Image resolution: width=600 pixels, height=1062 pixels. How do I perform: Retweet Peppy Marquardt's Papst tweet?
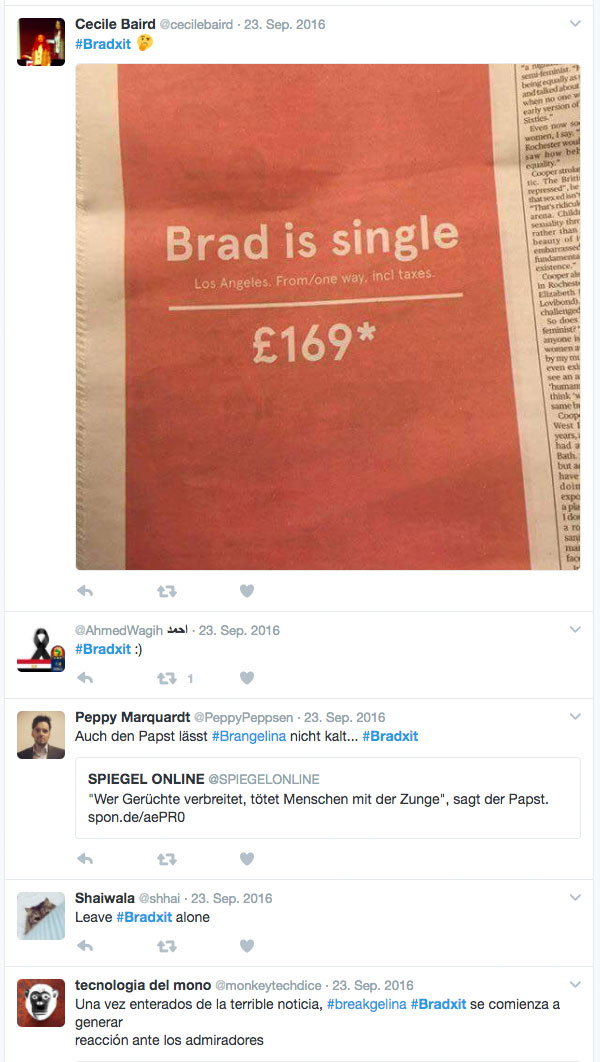pyautogui.click(x=167, y=859)
